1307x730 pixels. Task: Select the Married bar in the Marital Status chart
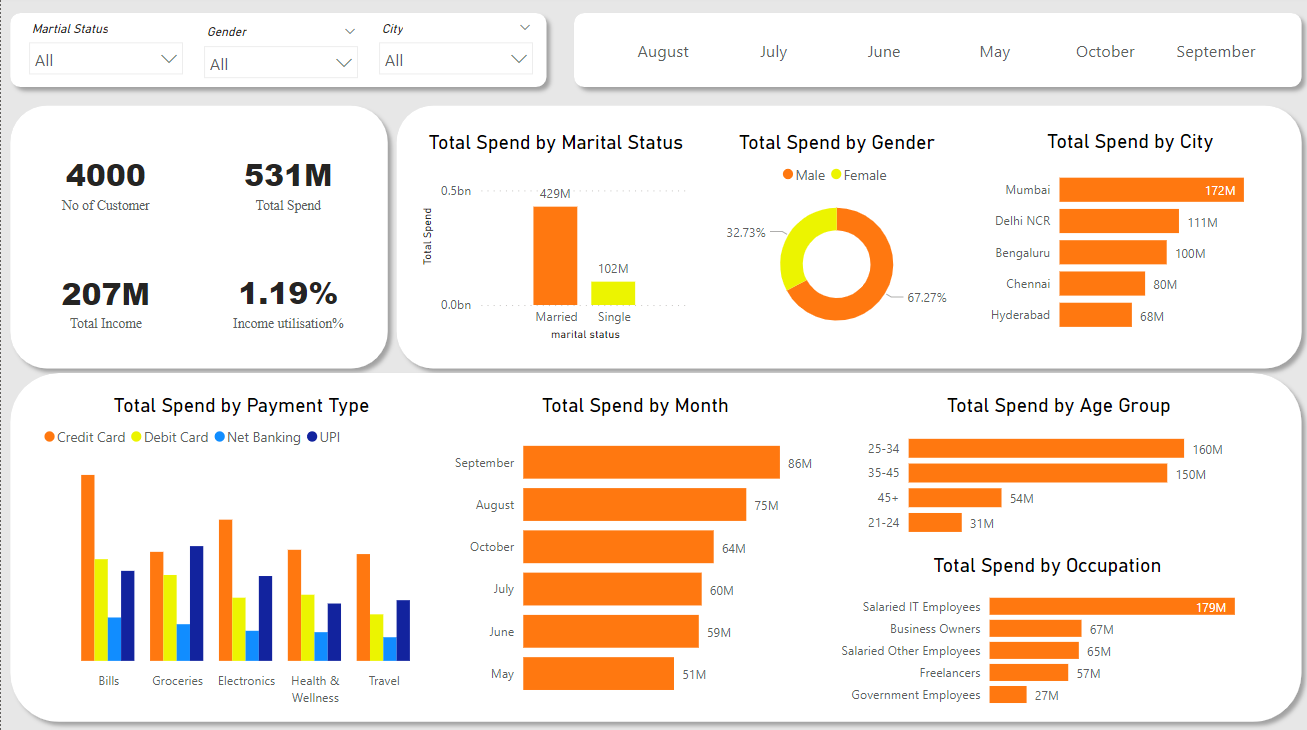tap(555, 256)
